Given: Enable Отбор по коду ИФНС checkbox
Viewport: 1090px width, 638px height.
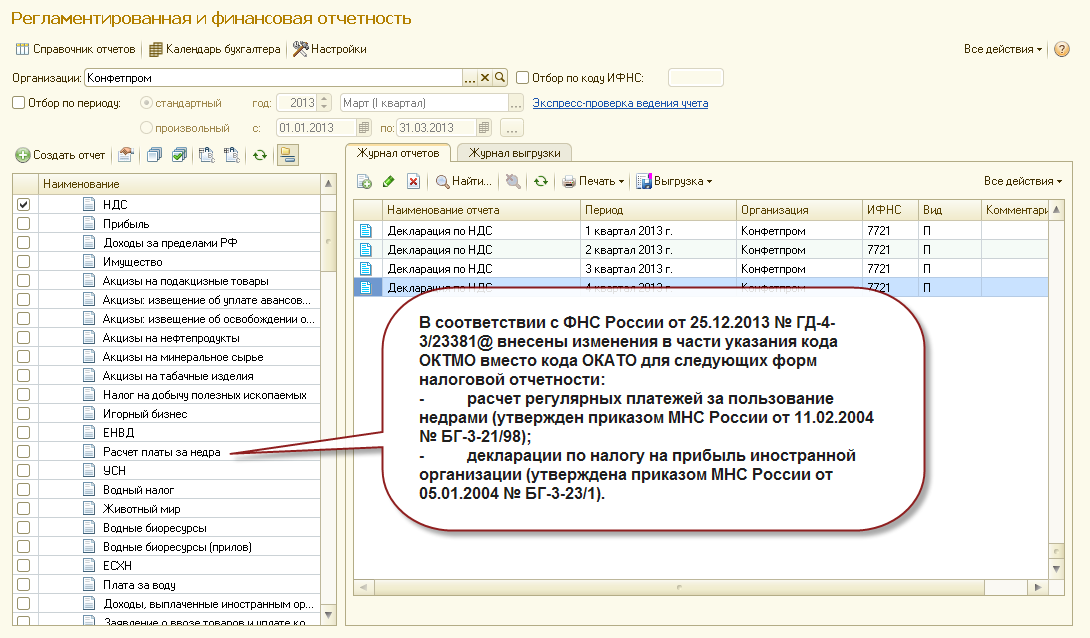Looking at the screenshot, I should coord(523,78).
